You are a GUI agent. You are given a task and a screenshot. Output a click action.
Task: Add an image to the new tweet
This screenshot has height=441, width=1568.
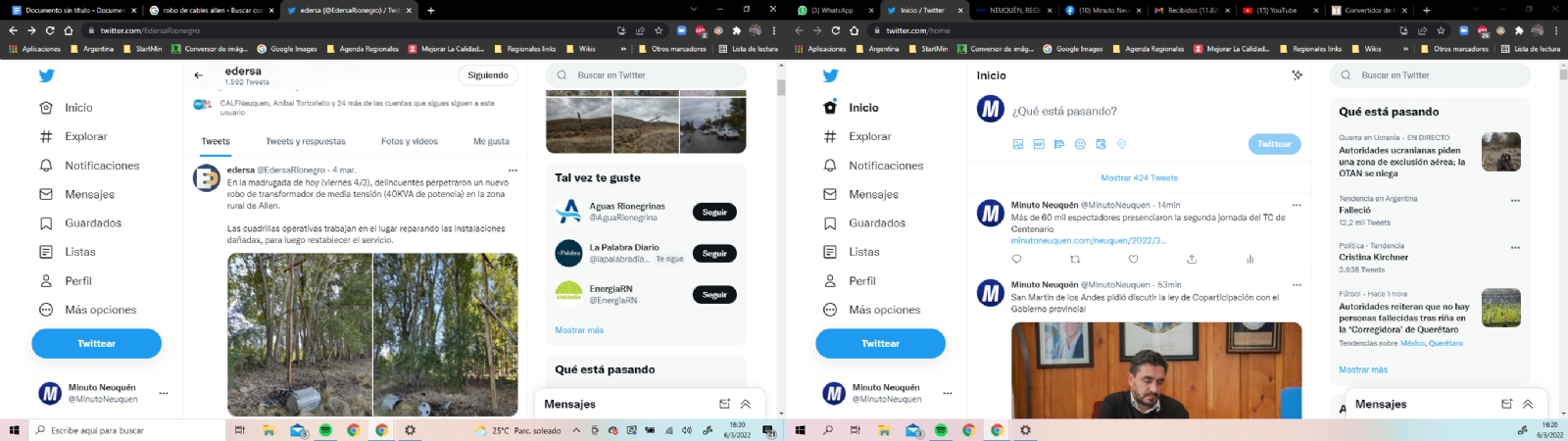coord(1018,144)
